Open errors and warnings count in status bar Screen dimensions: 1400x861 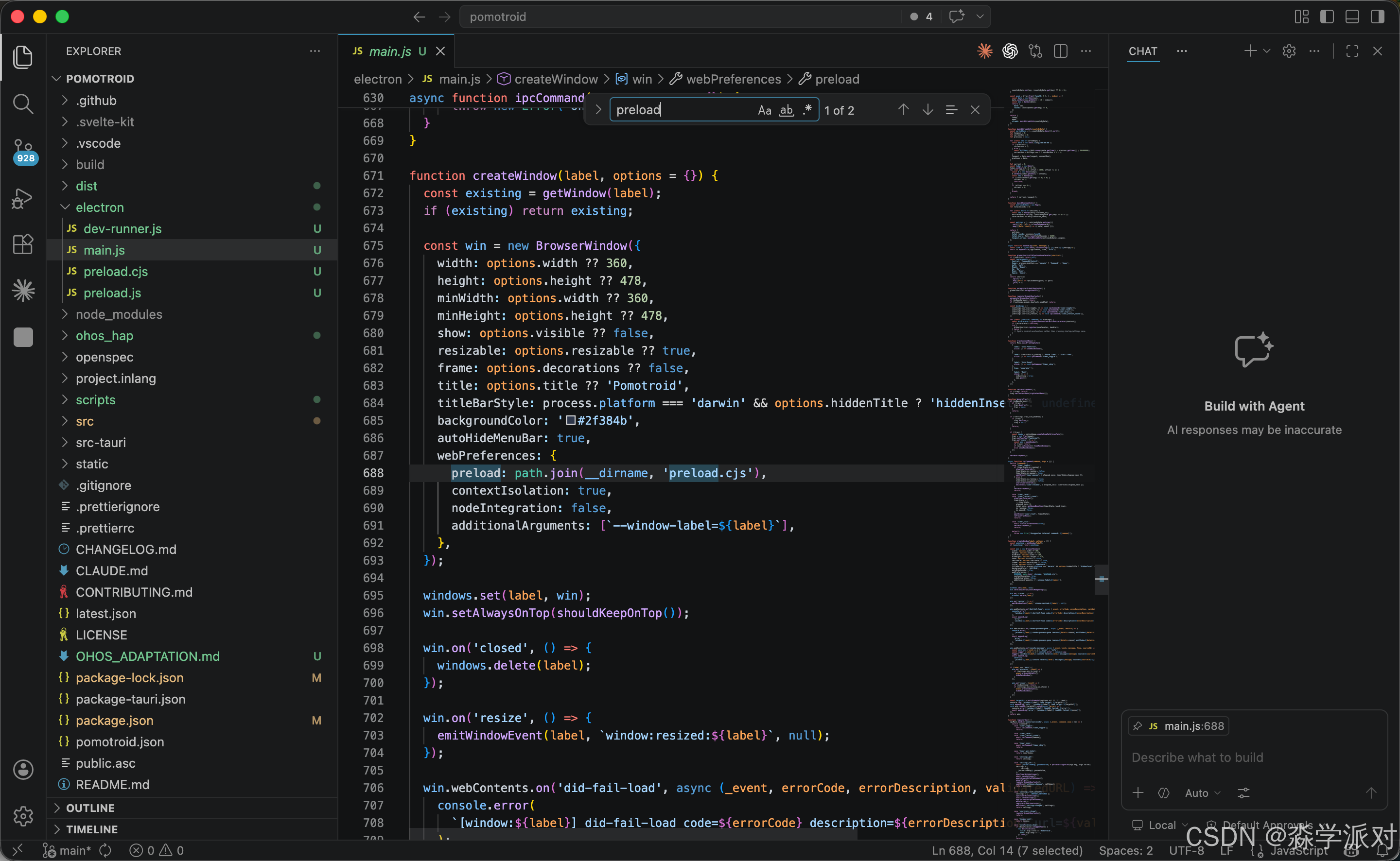157,850
